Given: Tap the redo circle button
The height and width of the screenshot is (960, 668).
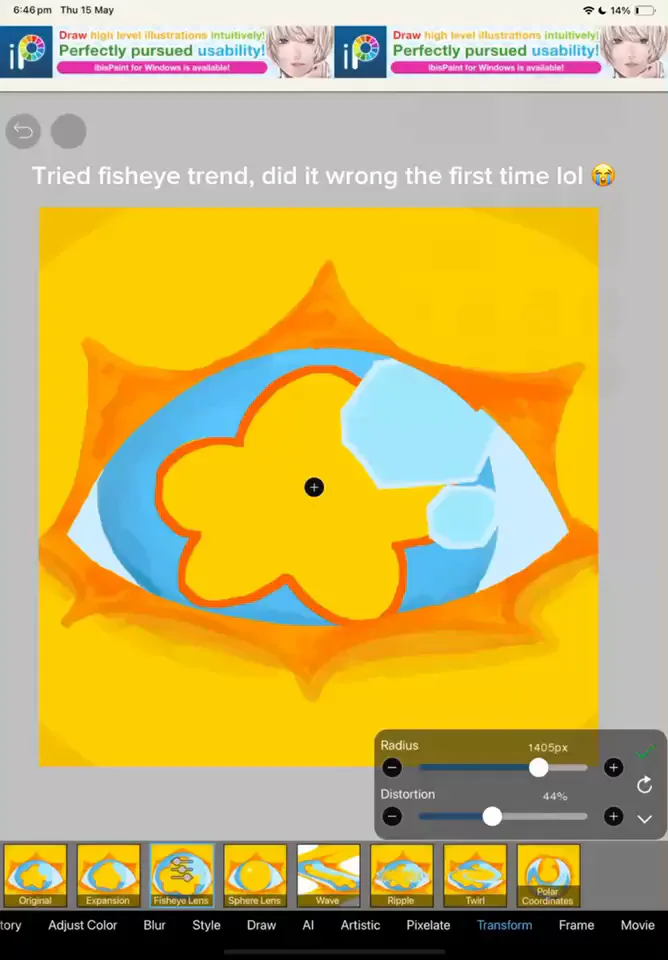Looking at the screenshot, I should click(68, 131).
